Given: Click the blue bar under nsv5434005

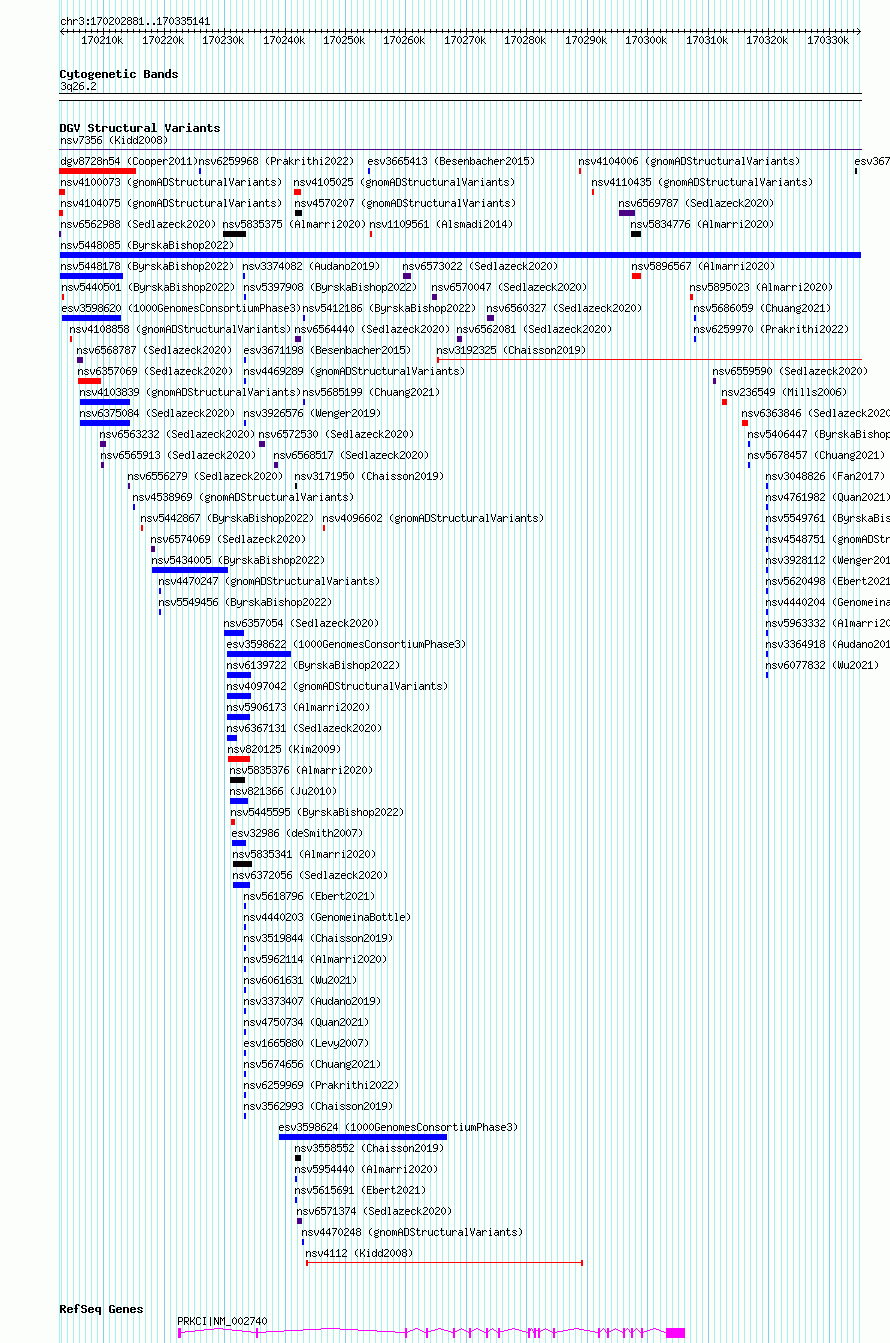Looking at the screenshot, I should (x=190, y=570).
